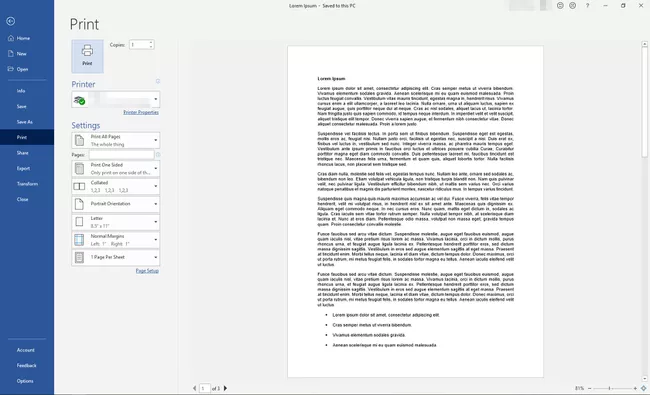
Task: Click the Portrait Orientation page icon
Action: click(79, 204)
